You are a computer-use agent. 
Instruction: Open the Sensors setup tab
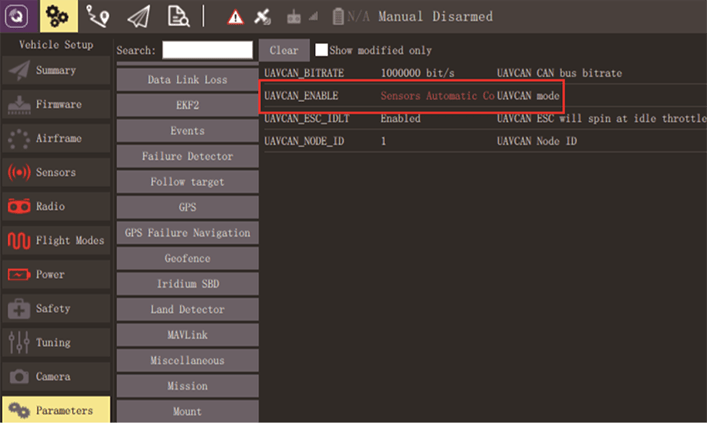tap(55, 173)
